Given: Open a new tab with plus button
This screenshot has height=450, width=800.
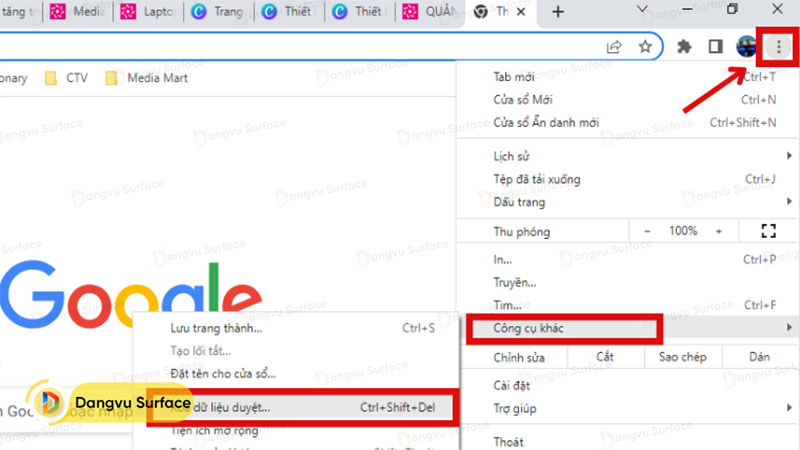Looking at the screenshot, I should [x=558, y=12].
